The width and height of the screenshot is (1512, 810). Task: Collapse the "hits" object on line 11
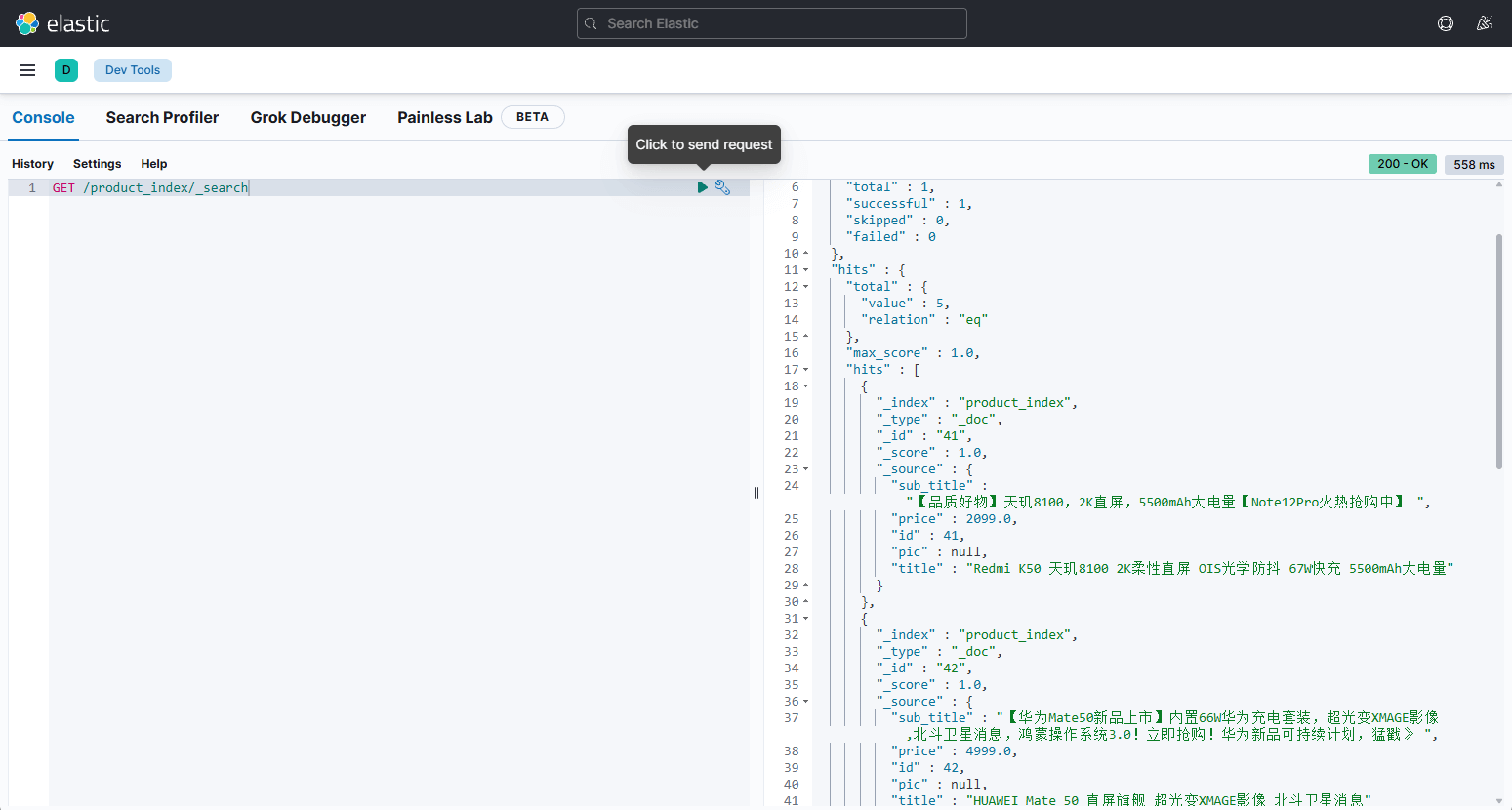coord(806,270)
